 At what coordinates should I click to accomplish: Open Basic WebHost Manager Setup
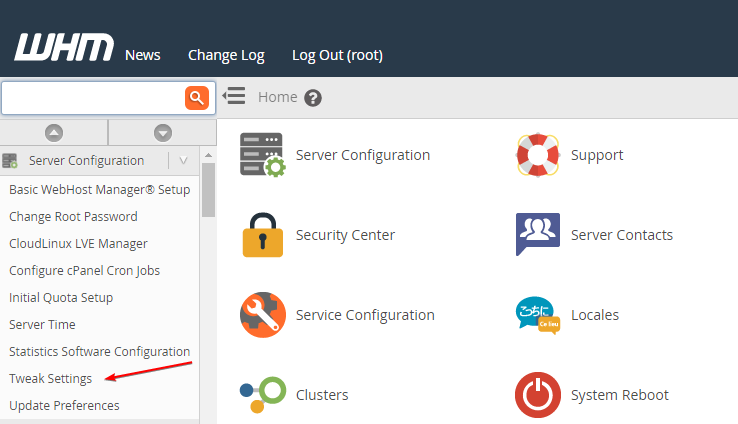point(100,190)
